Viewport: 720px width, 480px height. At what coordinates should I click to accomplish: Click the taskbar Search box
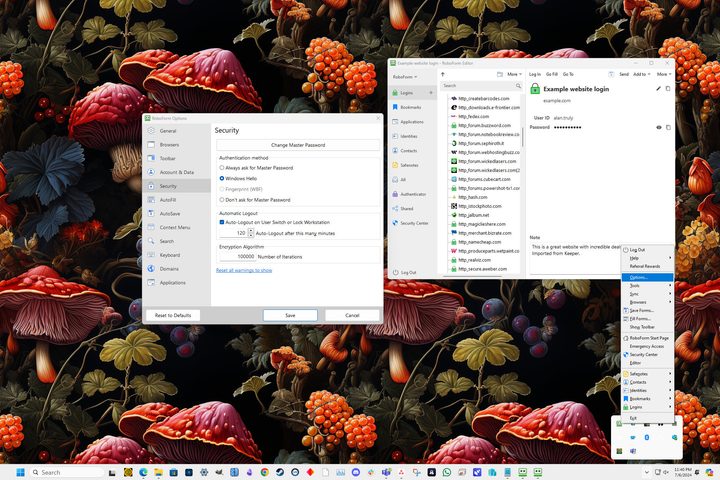[x=67, y=472]
